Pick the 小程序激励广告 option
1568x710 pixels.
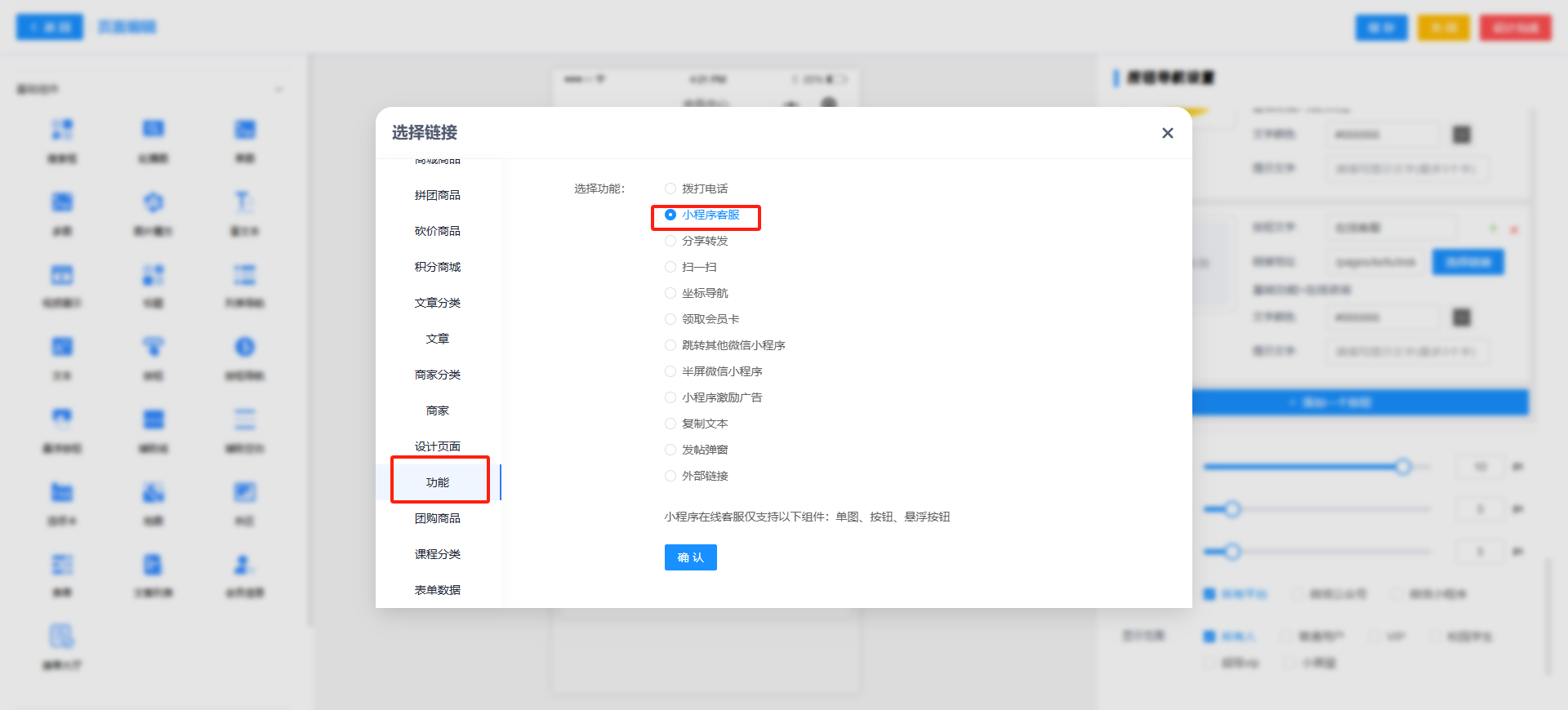[x=670, y=397]
